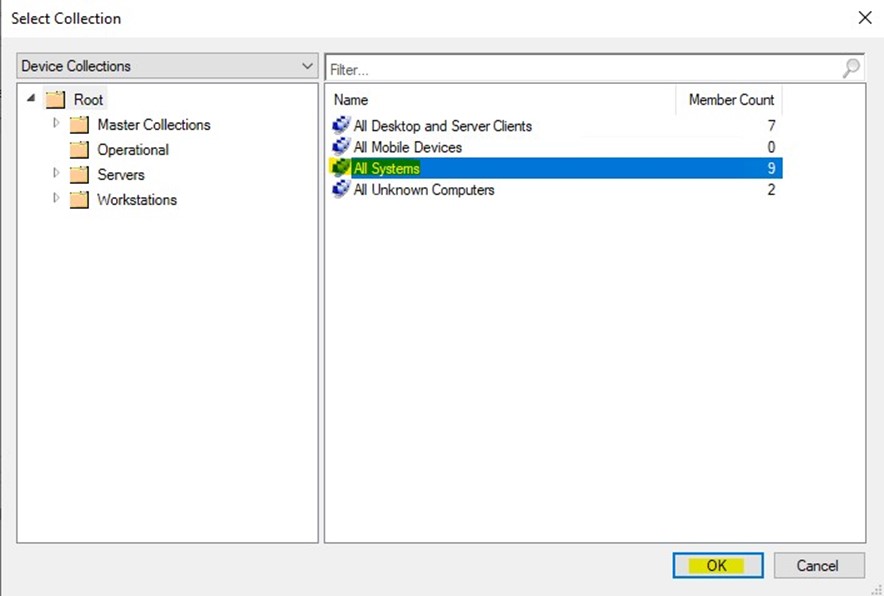Click the search magnifier icon in filter box
Image resolution: width=884 pixels, height=596 pixels.
[851, 69]
